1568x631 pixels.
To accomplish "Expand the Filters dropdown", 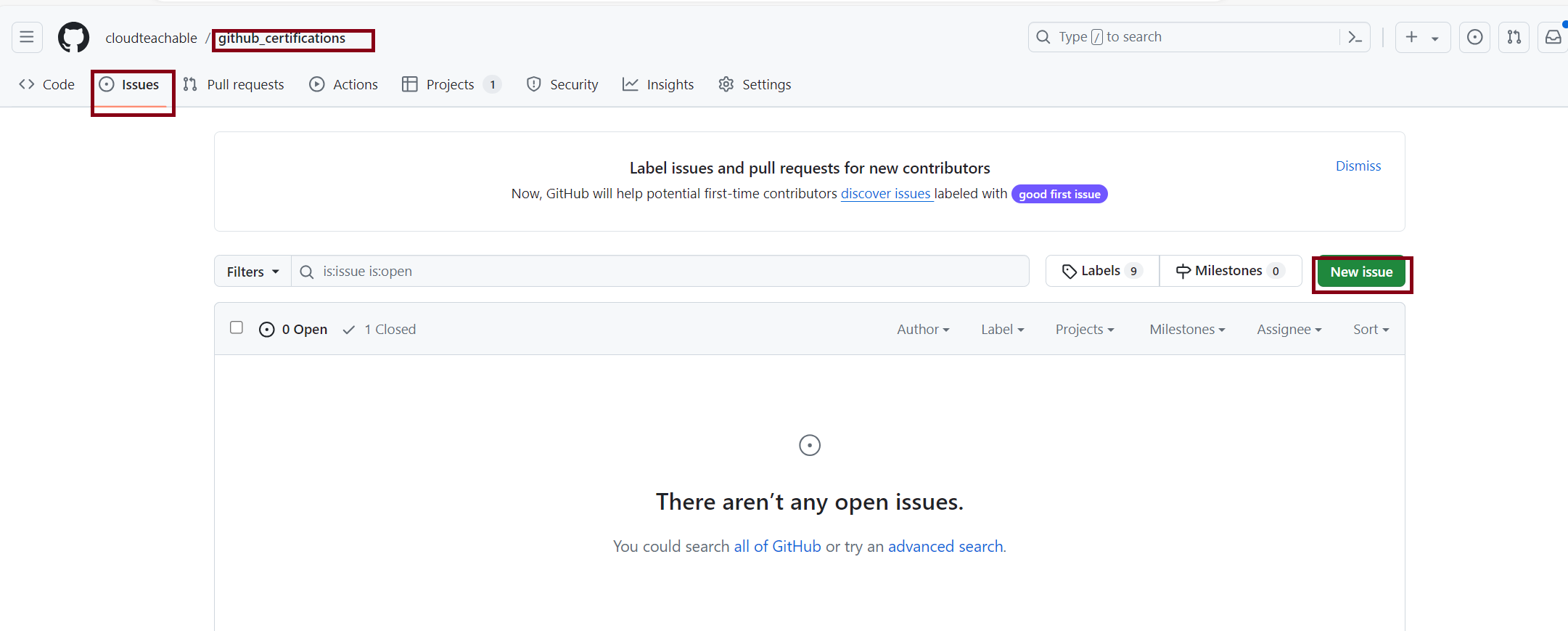I will tap(253, 272).
